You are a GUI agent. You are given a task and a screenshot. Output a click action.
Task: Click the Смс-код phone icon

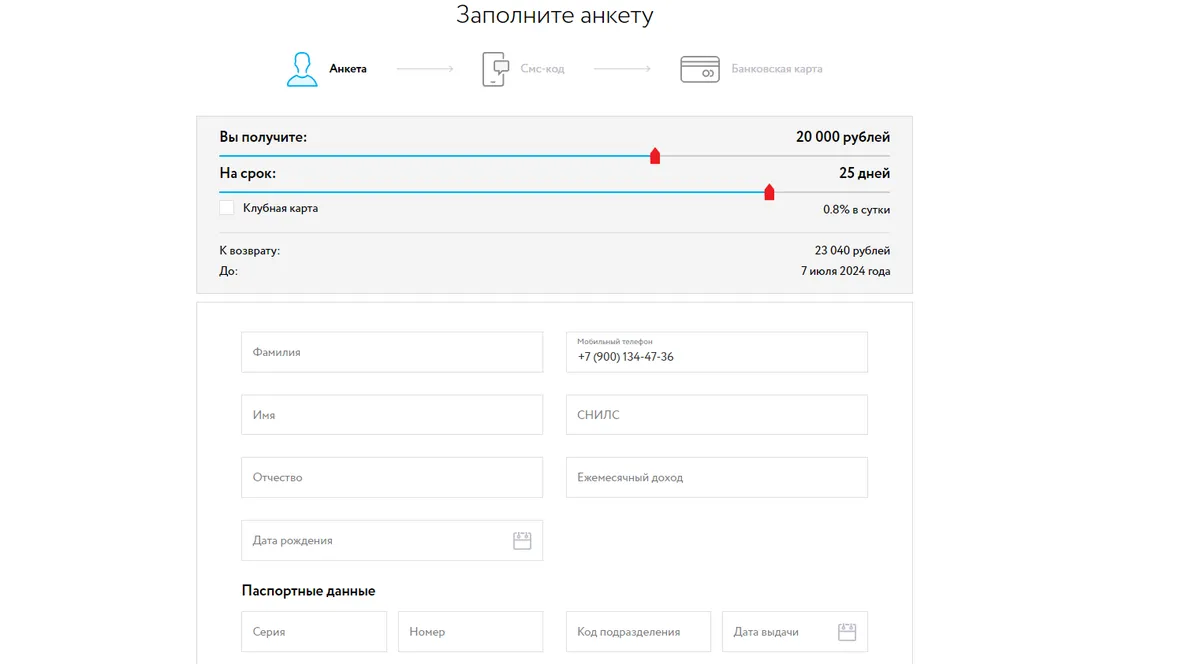pos(495,69)
